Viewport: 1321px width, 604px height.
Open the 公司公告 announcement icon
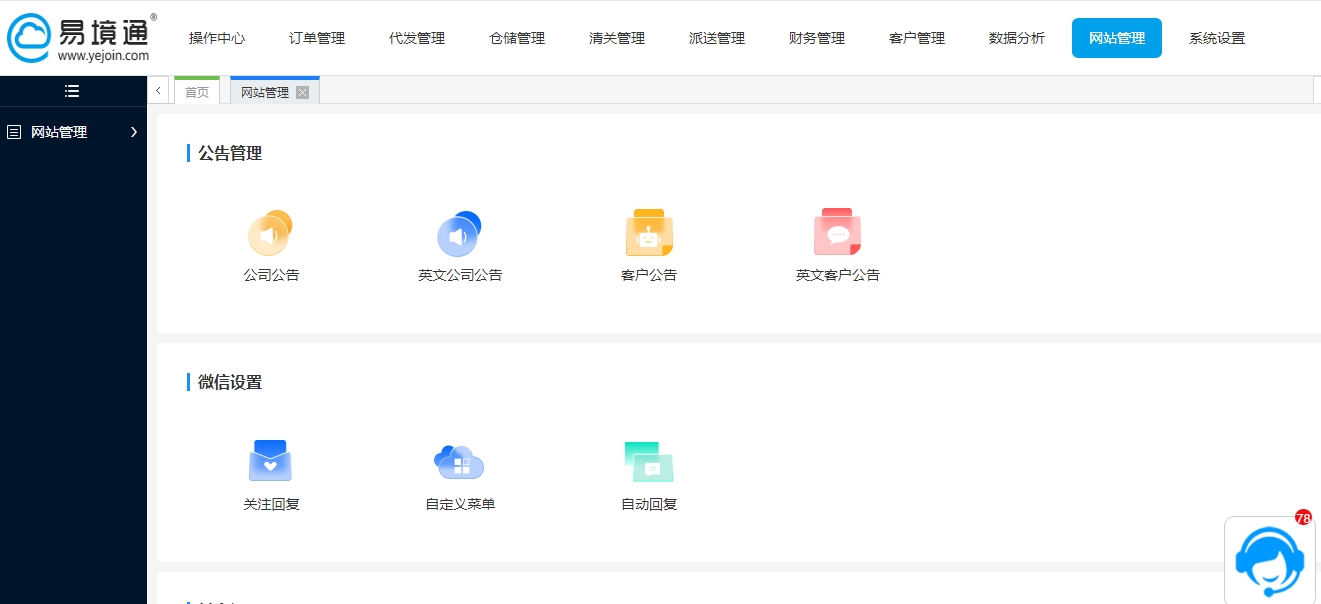(x=270, y=231)
